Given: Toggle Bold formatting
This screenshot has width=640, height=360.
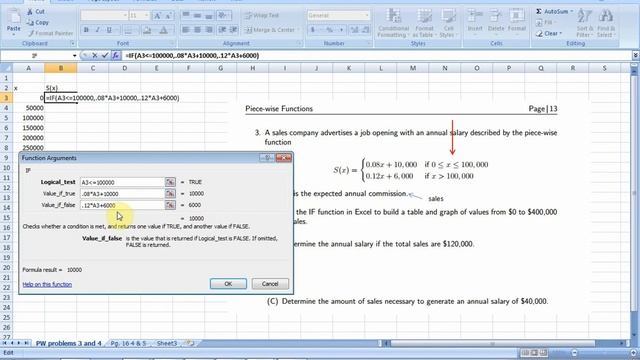Looking at the screenshot, I should (x=86, y=30).
